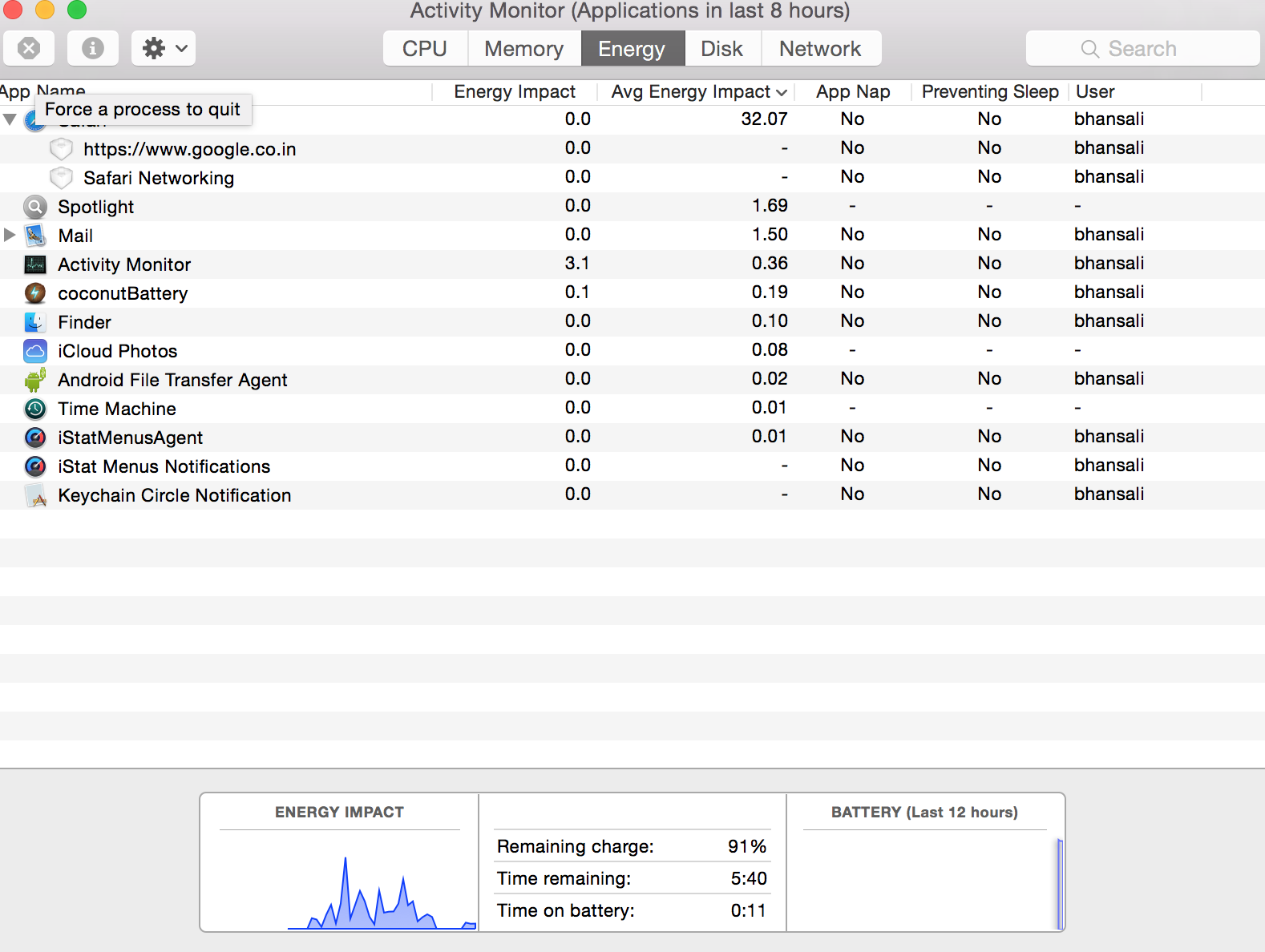Collapse the Safari process disclosure triangle
The width and height of the screenshot is (1265, 952).
(x=10, y=119)
